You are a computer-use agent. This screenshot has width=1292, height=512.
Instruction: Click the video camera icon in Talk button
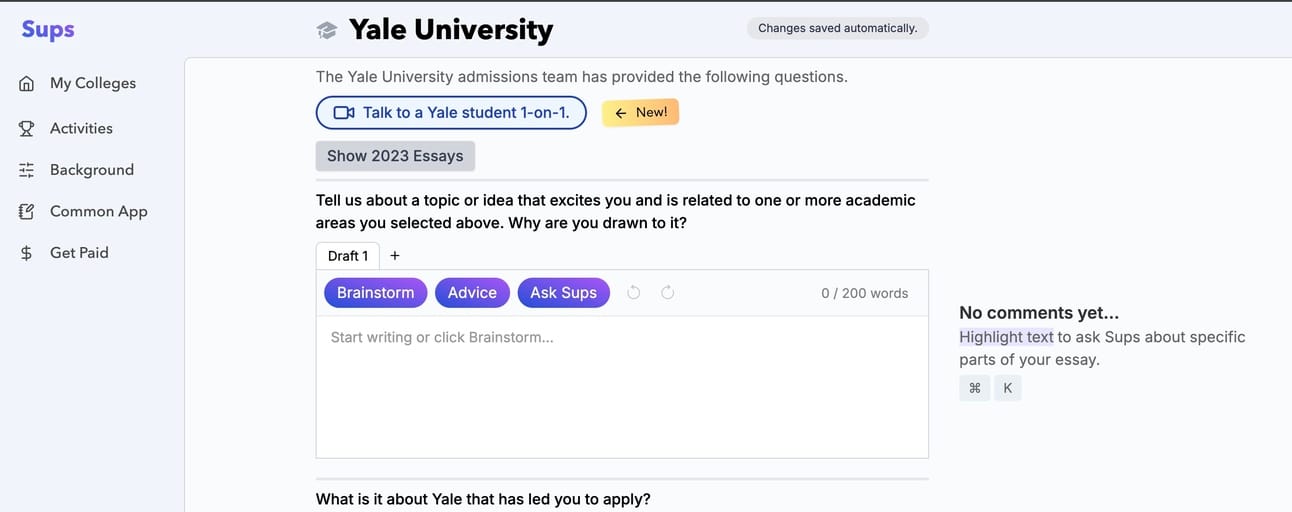click(344, 113)
